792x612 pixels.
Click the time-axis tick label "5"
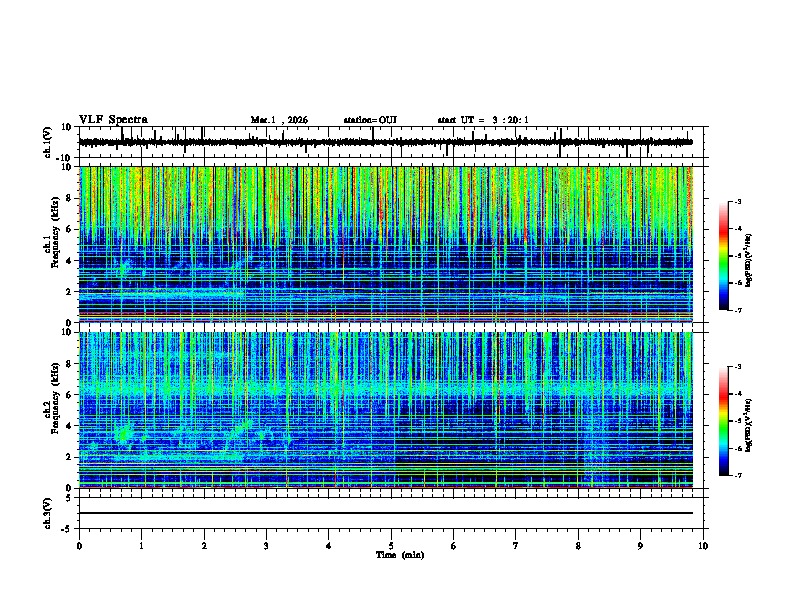391,546
